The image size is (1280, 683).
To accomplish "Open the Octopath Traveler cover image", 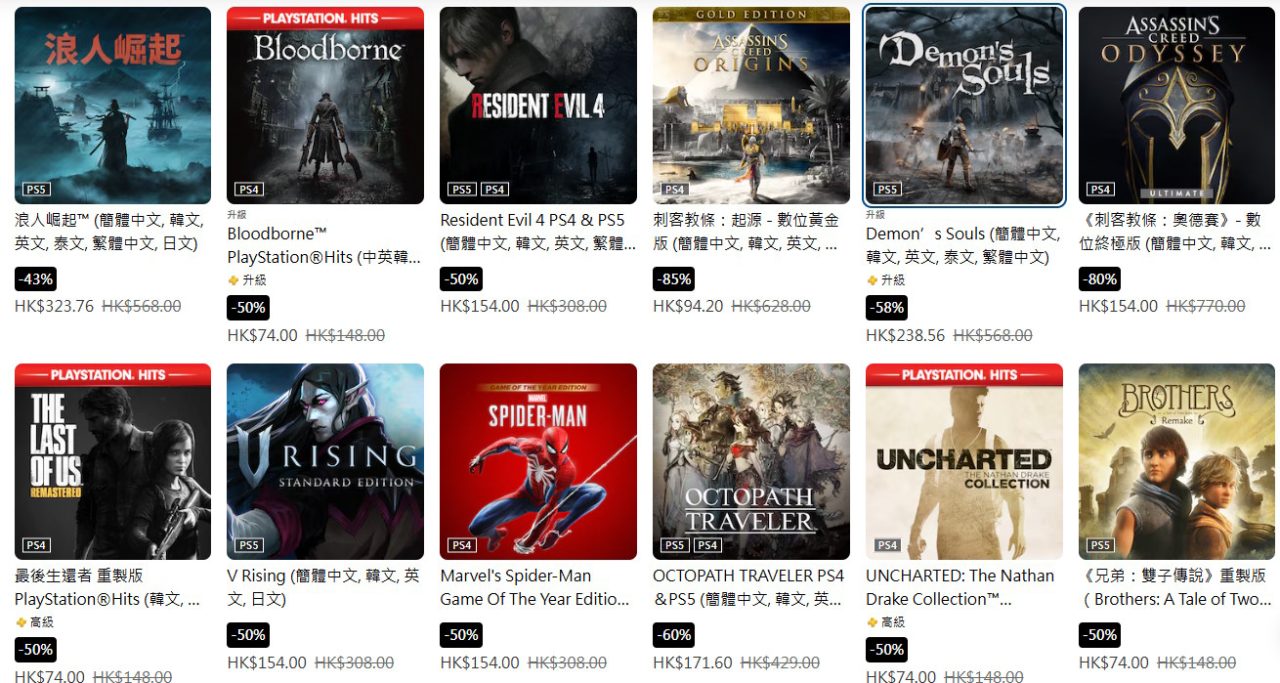I will coord(751,461).
